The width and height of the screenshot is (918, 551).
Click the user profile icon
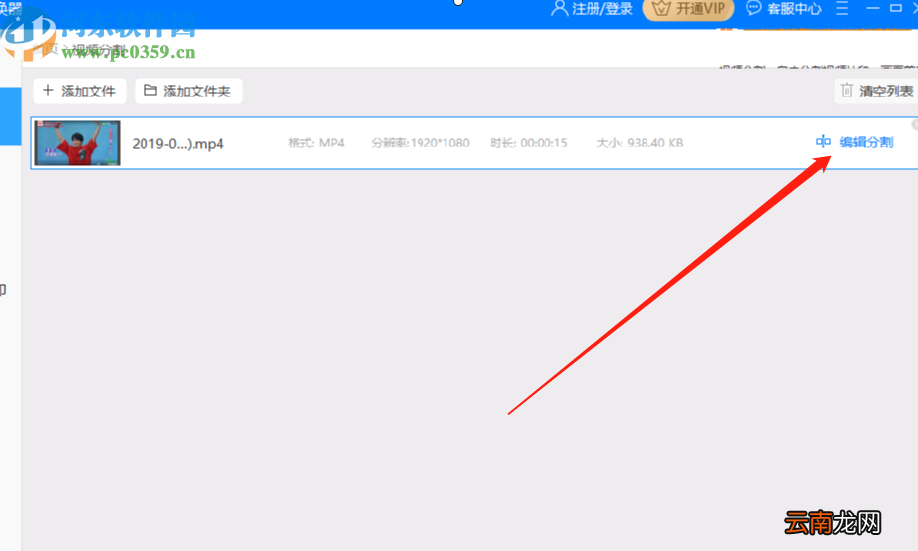pos(560,8)
